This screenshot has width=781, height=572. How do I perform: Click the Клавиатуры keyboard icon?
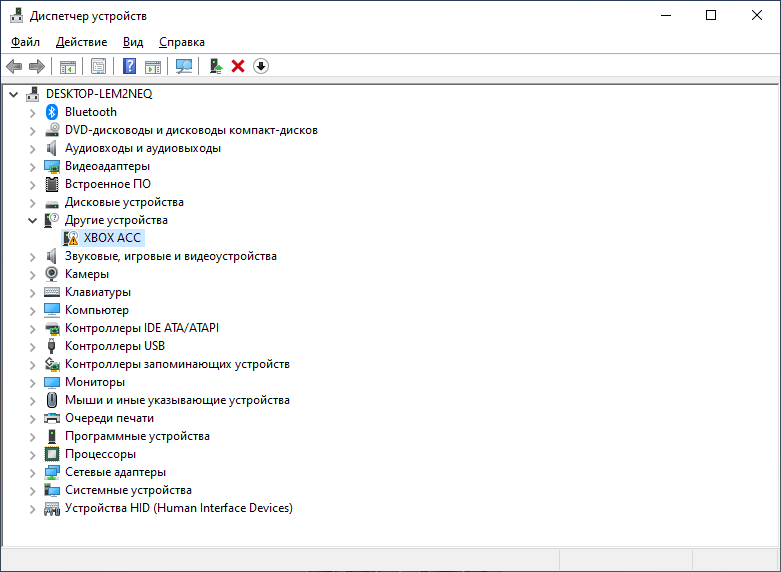(x=52, y=292)
